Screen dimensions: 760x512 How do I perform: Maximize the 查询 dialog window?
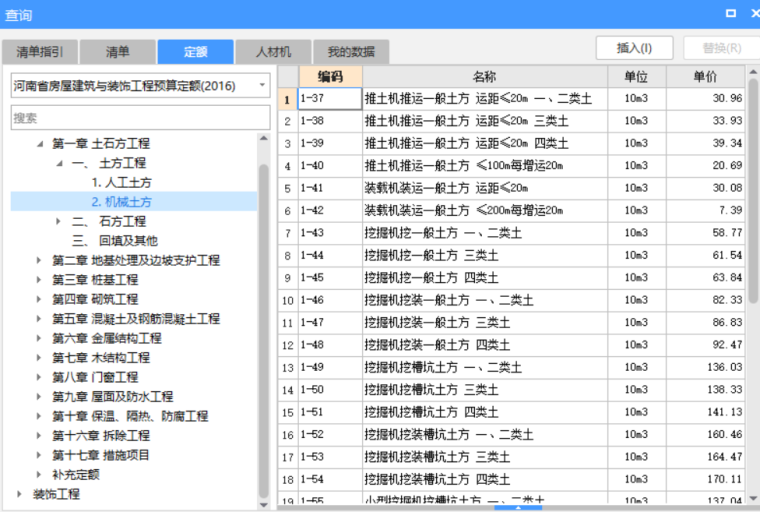click(x=730, y=13)
